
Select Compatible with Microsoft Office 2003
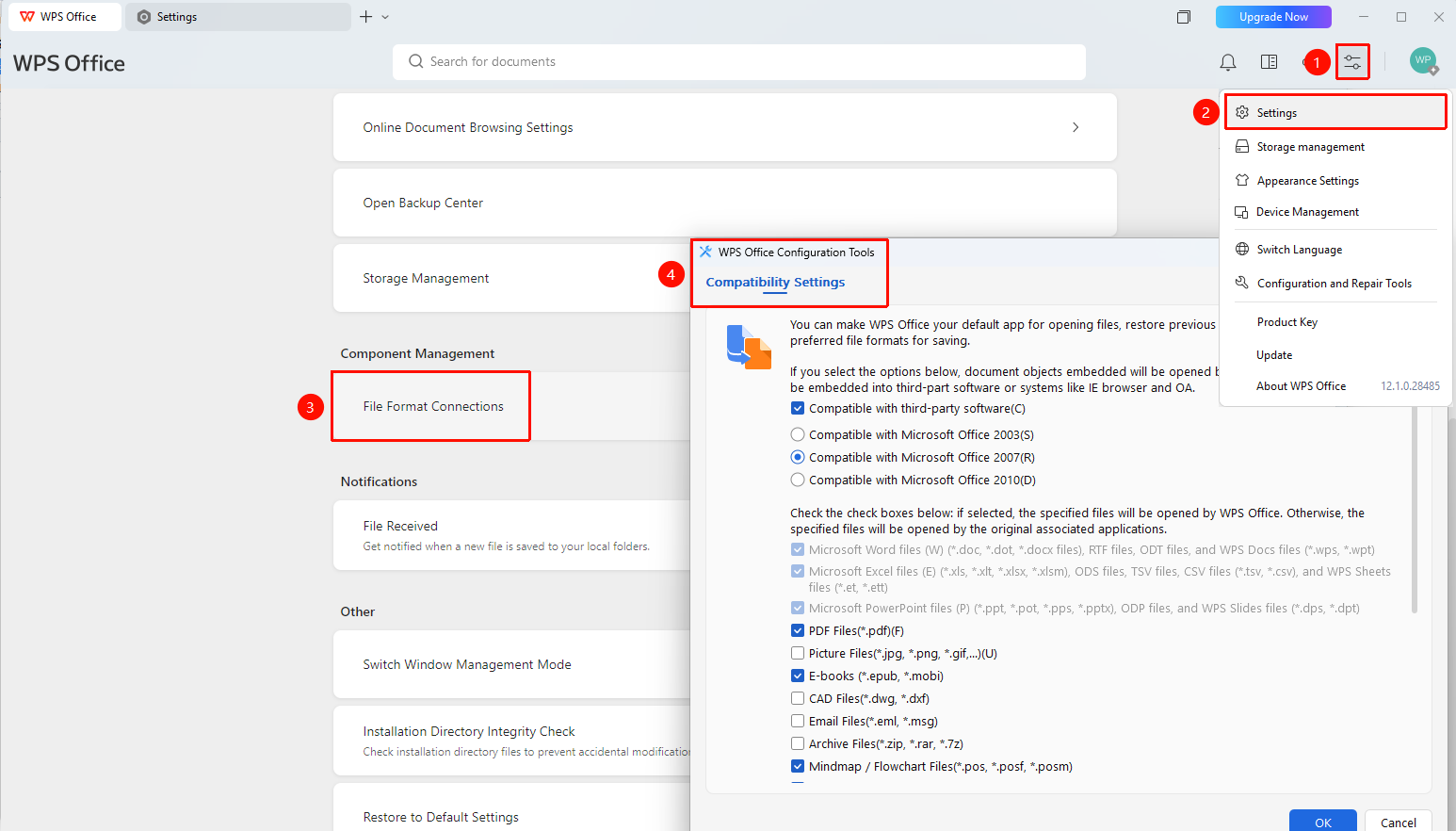798,435
